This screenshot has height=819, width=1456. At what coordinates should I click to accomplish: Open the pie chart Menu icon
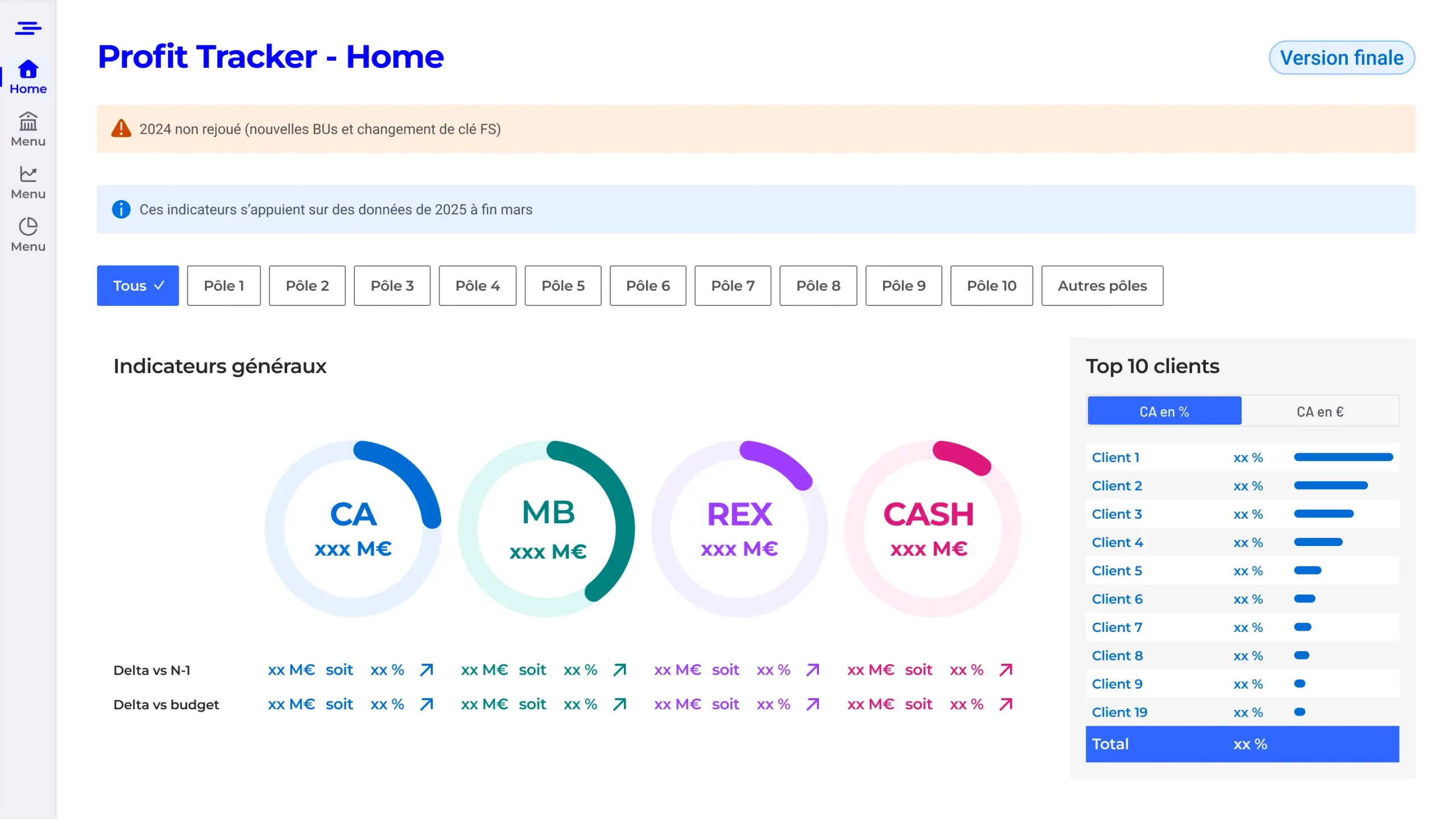28,226
